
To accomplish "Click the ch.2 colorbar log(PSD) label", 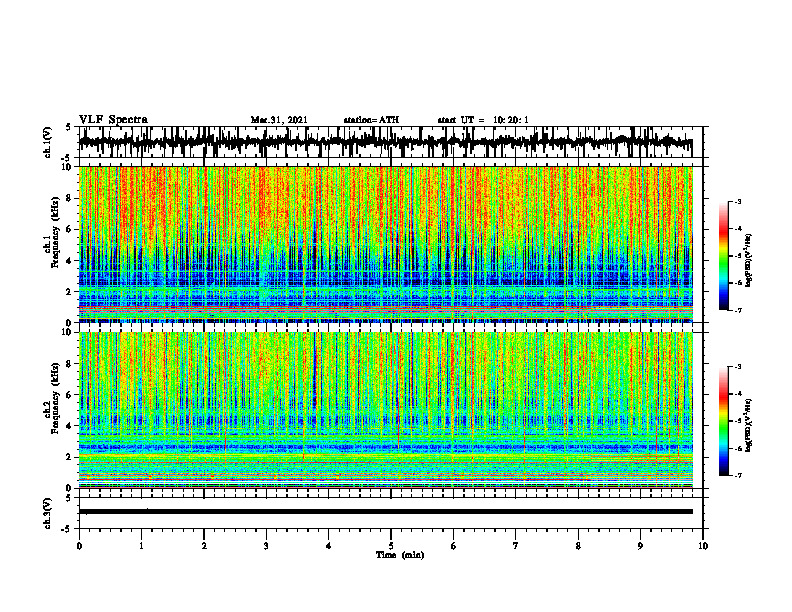I will coord(748,425).
